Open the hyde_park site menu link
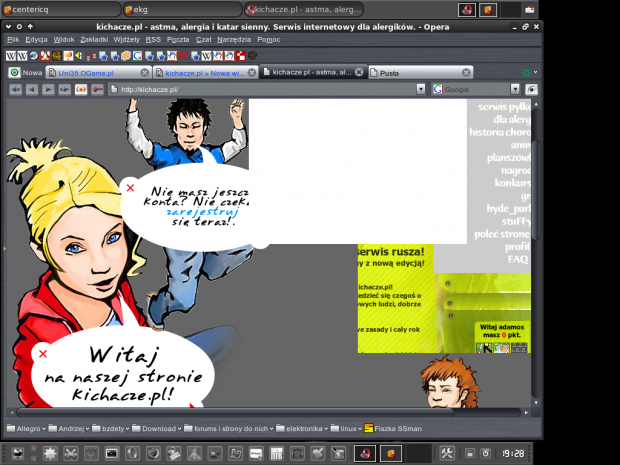 point(508,208)
